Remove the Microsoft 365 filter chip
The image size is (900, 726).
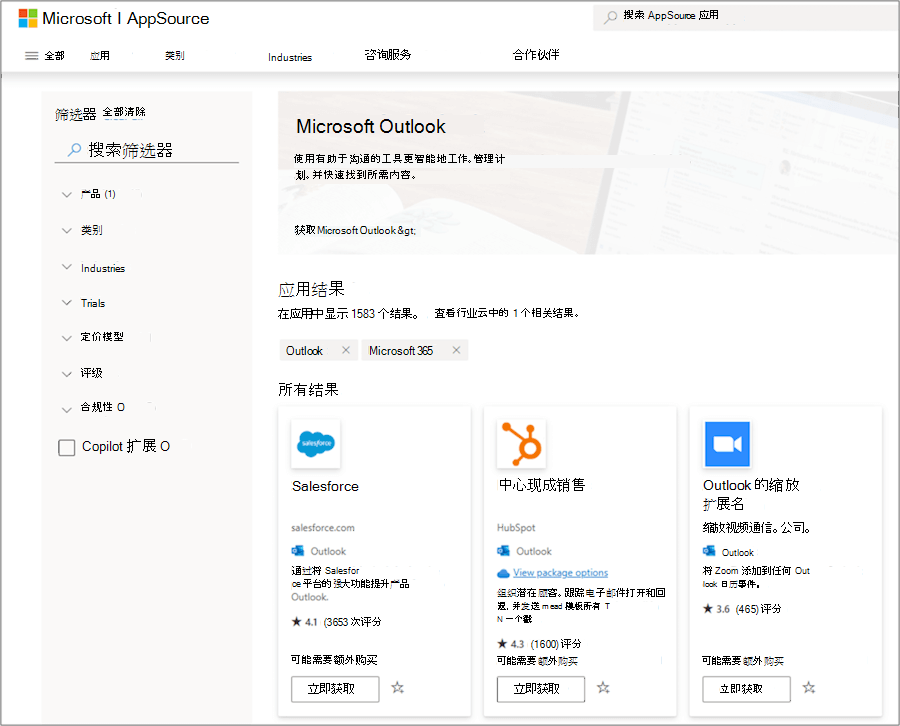[x=456, y=350]
